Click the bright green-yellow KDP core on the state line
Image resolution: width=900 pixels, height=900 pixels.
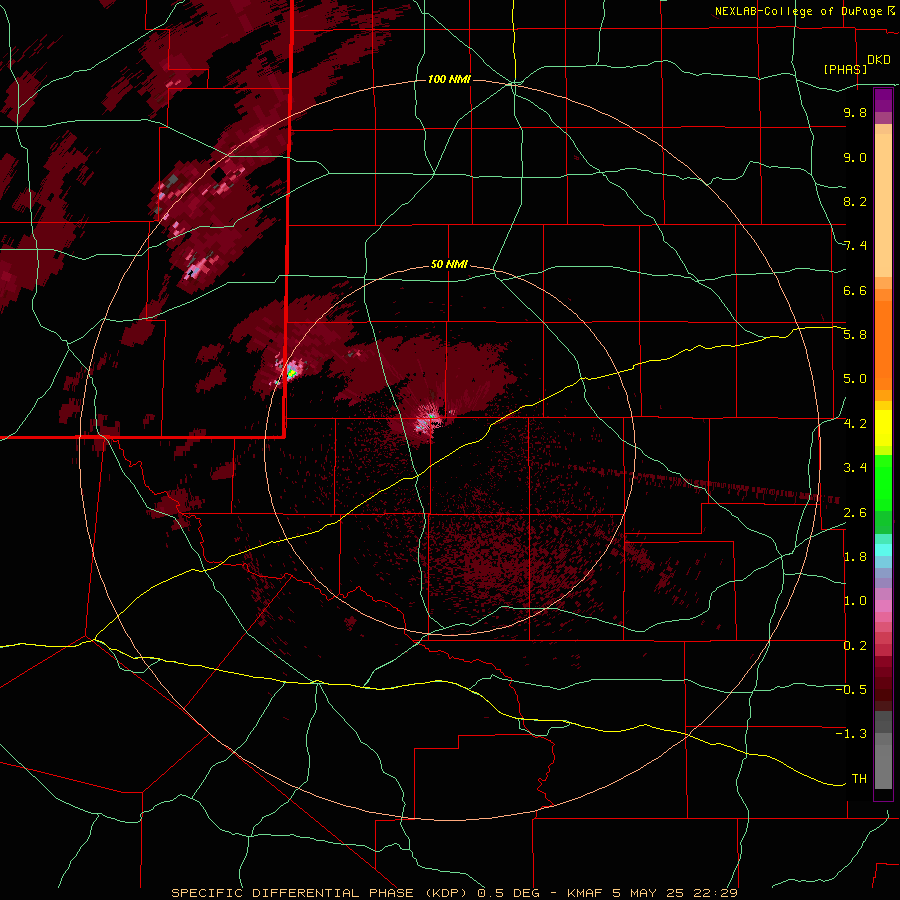(292, 373)
